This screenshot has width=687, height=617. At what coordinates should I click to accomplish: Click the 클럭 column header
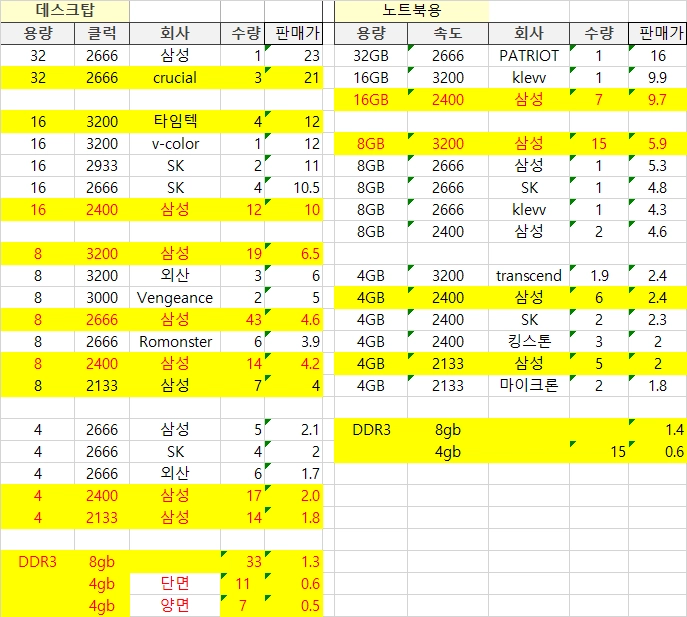coord(102,33)
